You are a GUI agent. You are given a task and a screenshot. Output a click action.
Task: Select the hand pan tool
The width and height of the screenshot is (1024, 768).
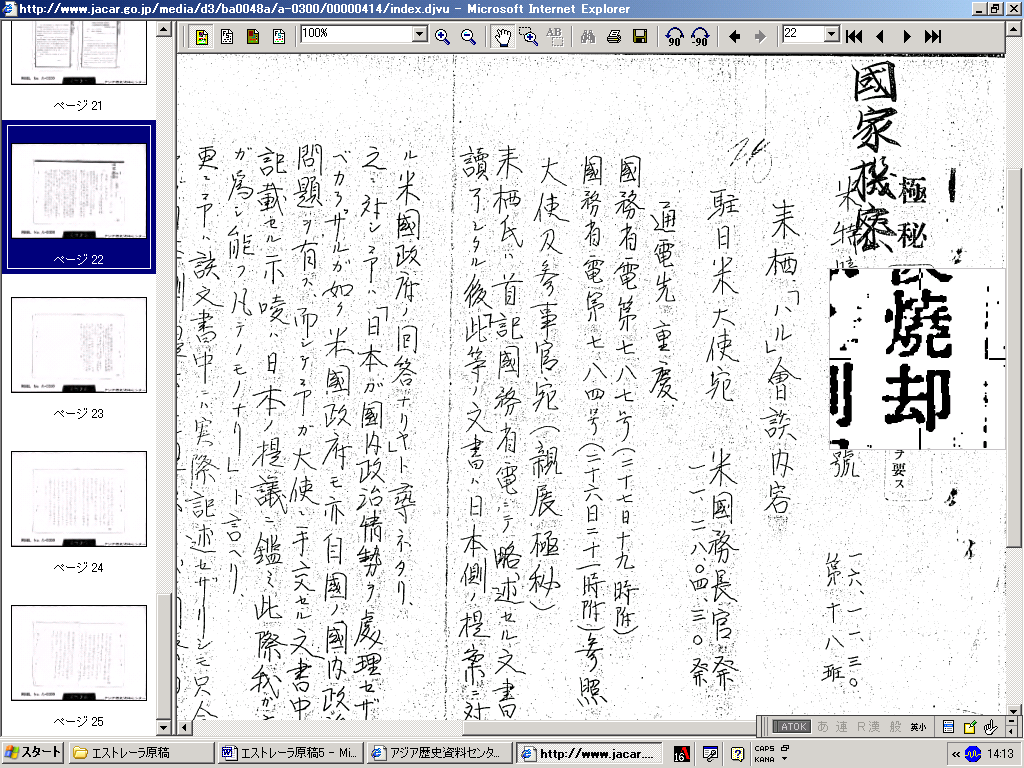point(502,36)
